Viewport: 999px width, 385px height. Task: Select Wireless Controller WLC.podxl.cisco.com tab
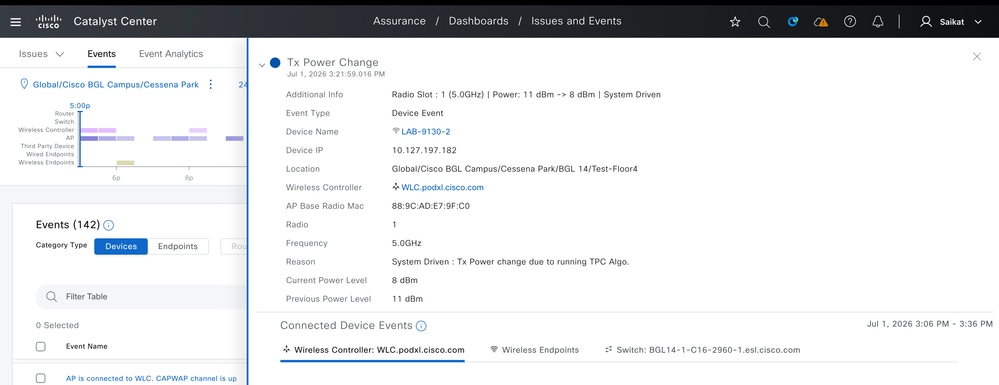[x=373, y=350]
